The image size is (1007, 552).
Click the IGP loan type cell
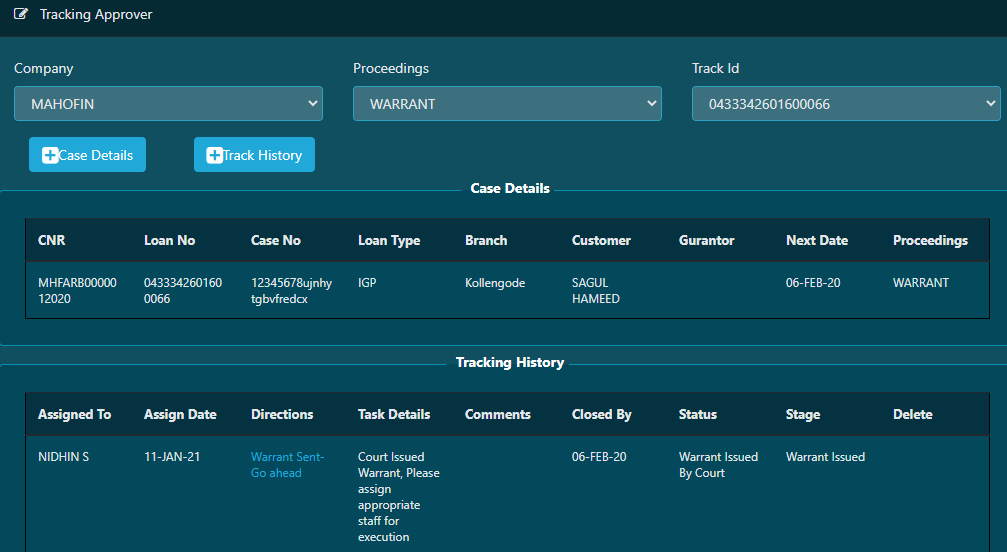(367, 282)
